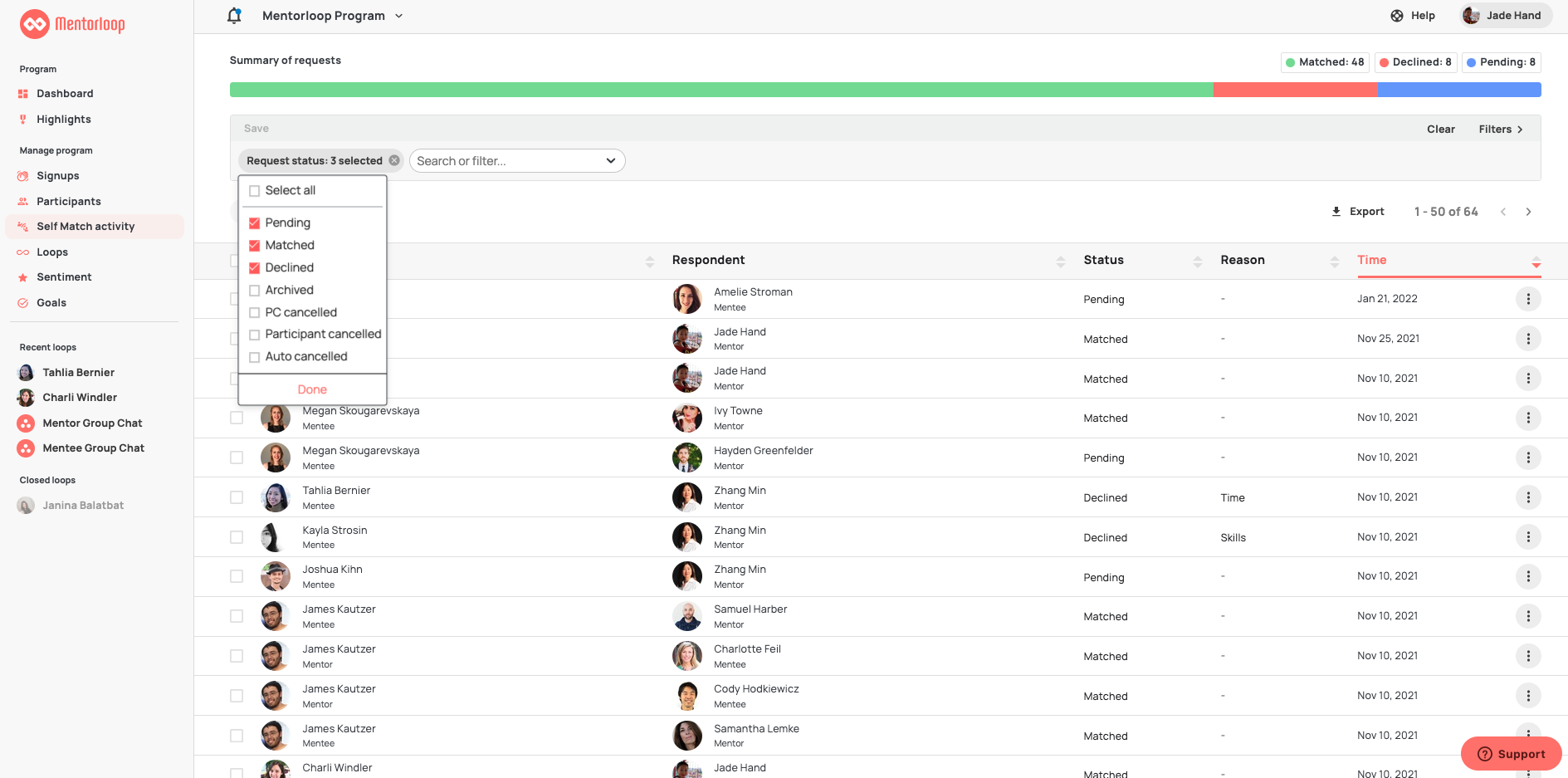The width and height of the screenshot is (1568, 778).
Task: Expand the Filters panel
Action: click(1501, 130)
